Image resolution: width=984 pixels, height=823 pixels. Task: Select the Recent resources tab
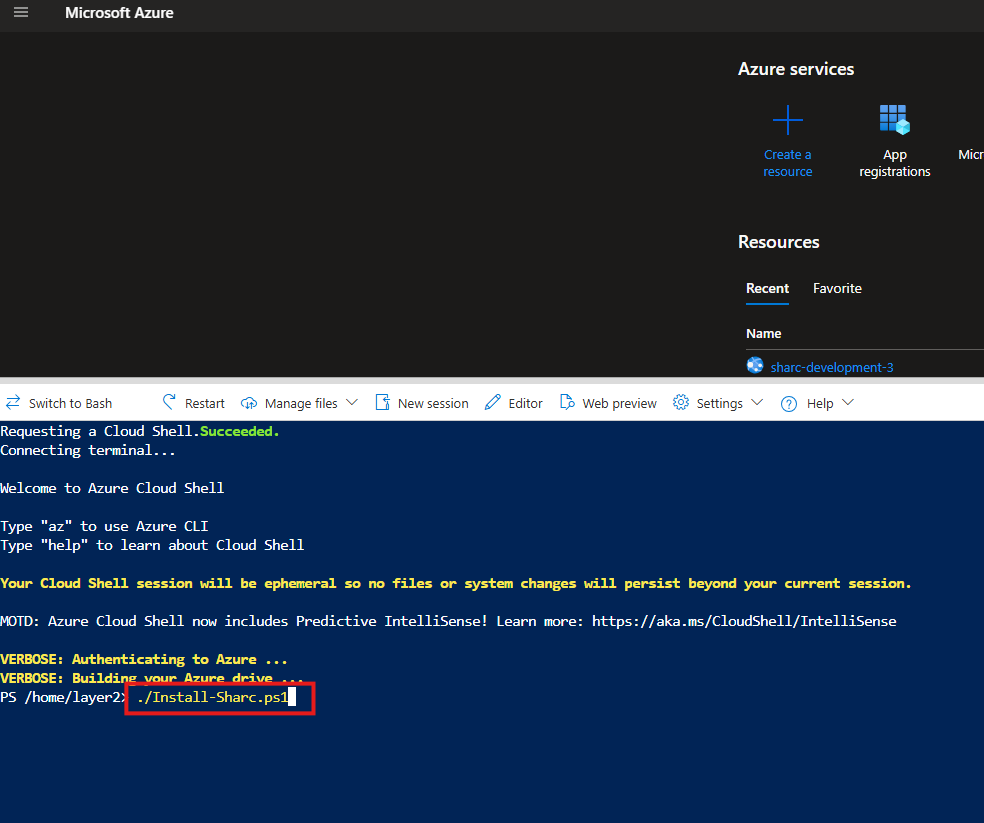[767, 288]
